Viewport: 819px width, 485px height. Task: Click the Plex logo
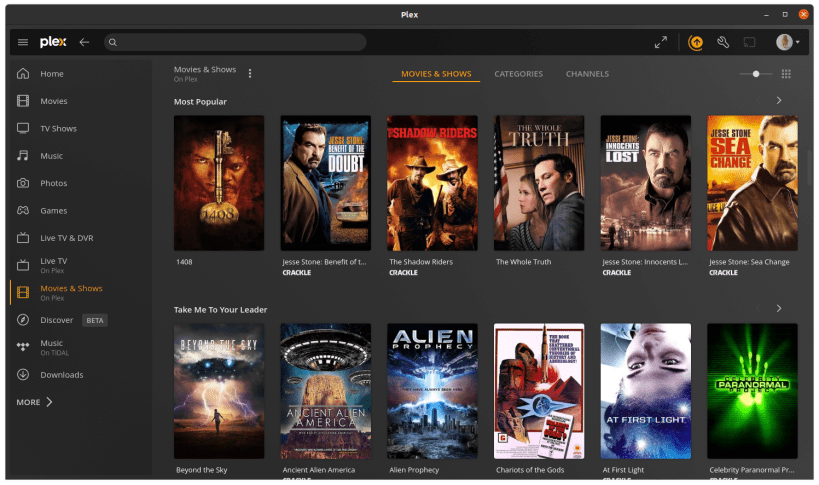[53, 42]
